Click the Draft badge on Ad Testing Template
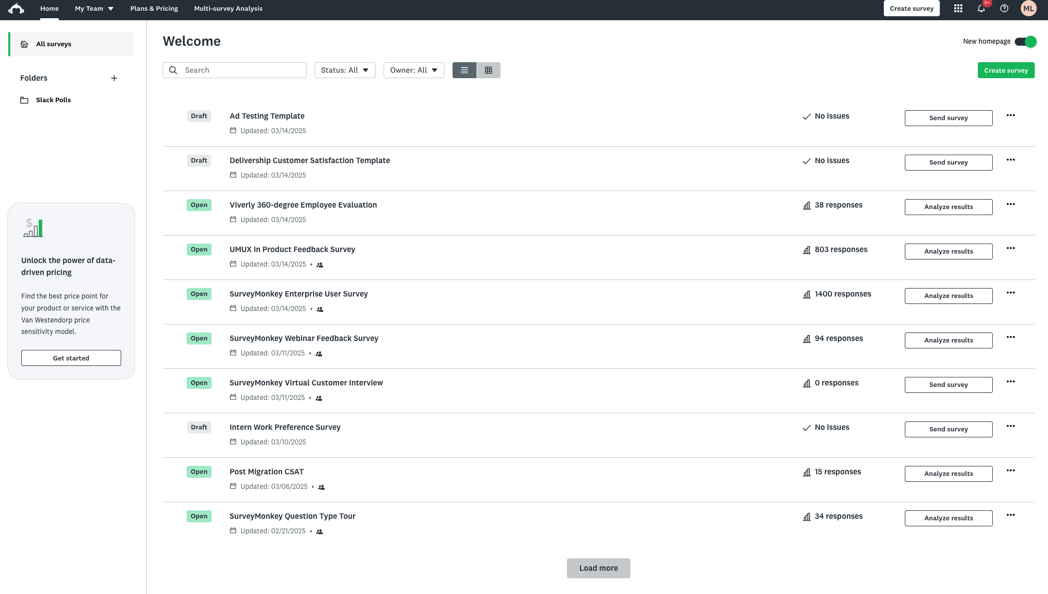 click(x=199, y=116)
